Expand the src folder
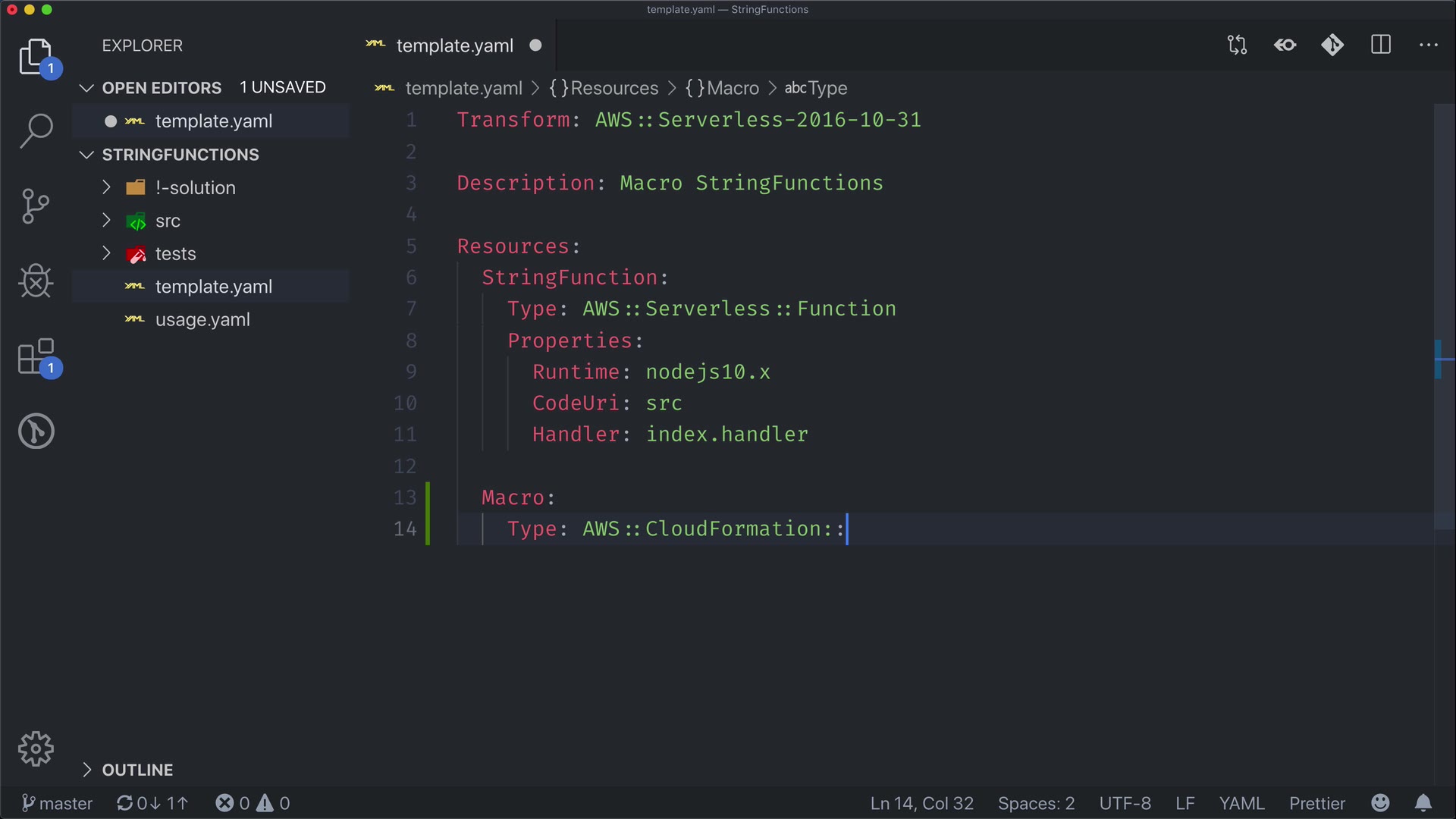 click(168, 221)
